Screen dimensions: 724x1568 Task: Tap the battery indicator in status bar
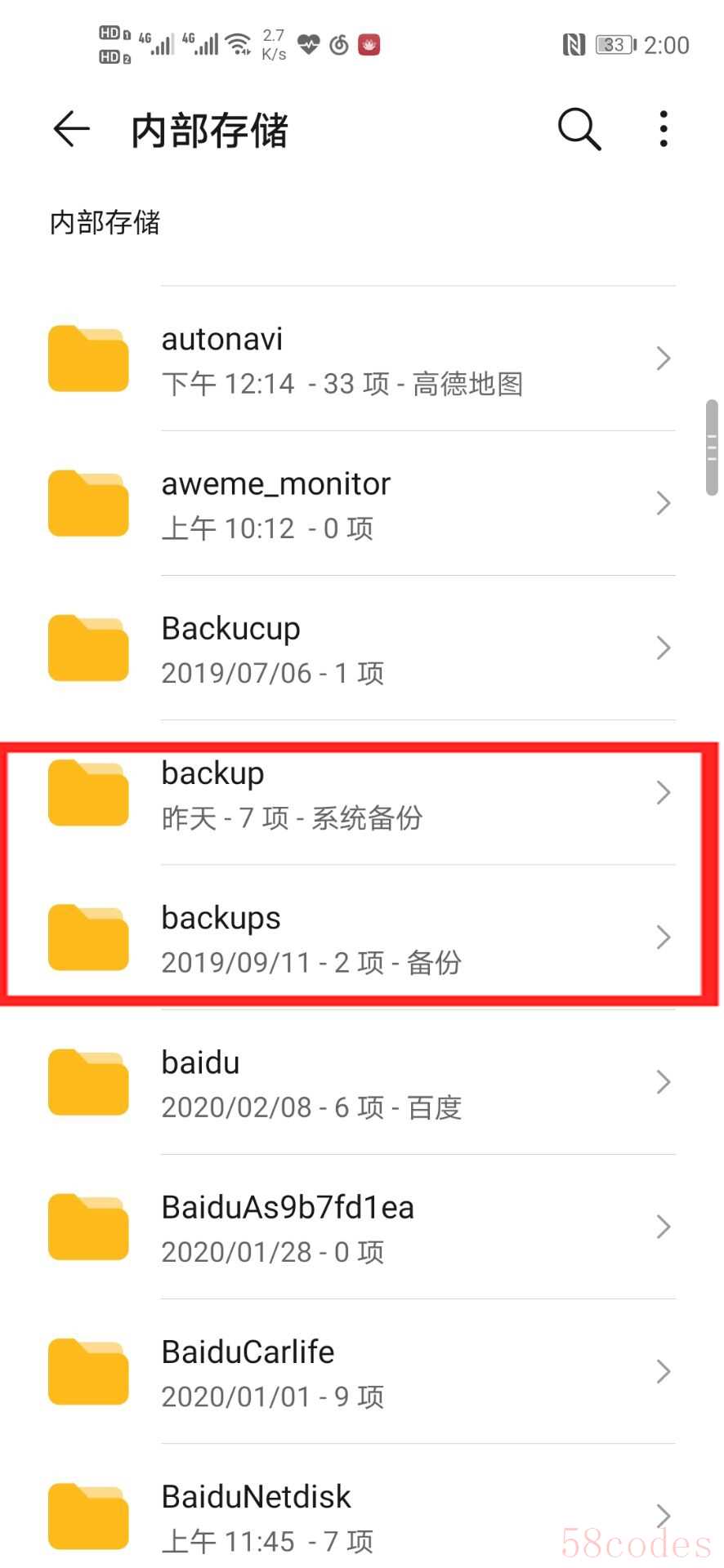coord(616,45)
